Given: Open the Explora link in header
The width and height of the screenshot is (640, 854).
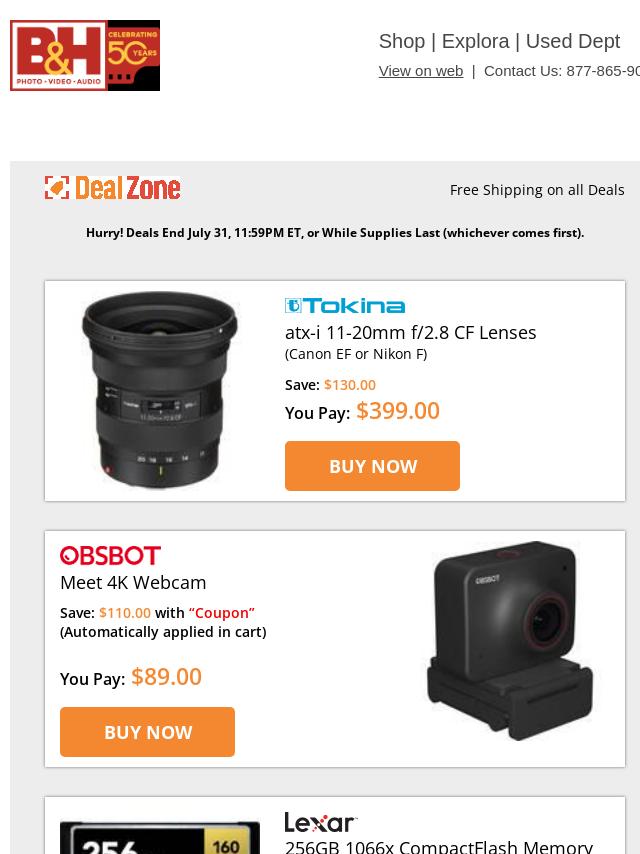Looking at the screenshot, I should (476, 41).
